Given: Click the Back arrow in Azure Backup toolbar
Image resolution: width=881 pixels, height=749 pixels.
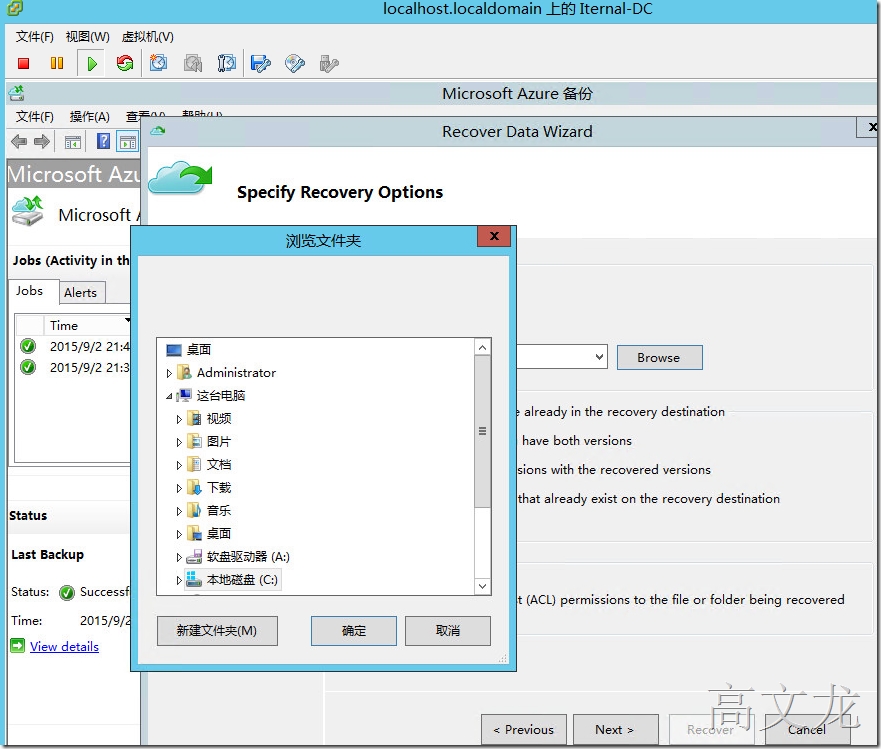Looking at the screenshot, I should coord(19,142).
